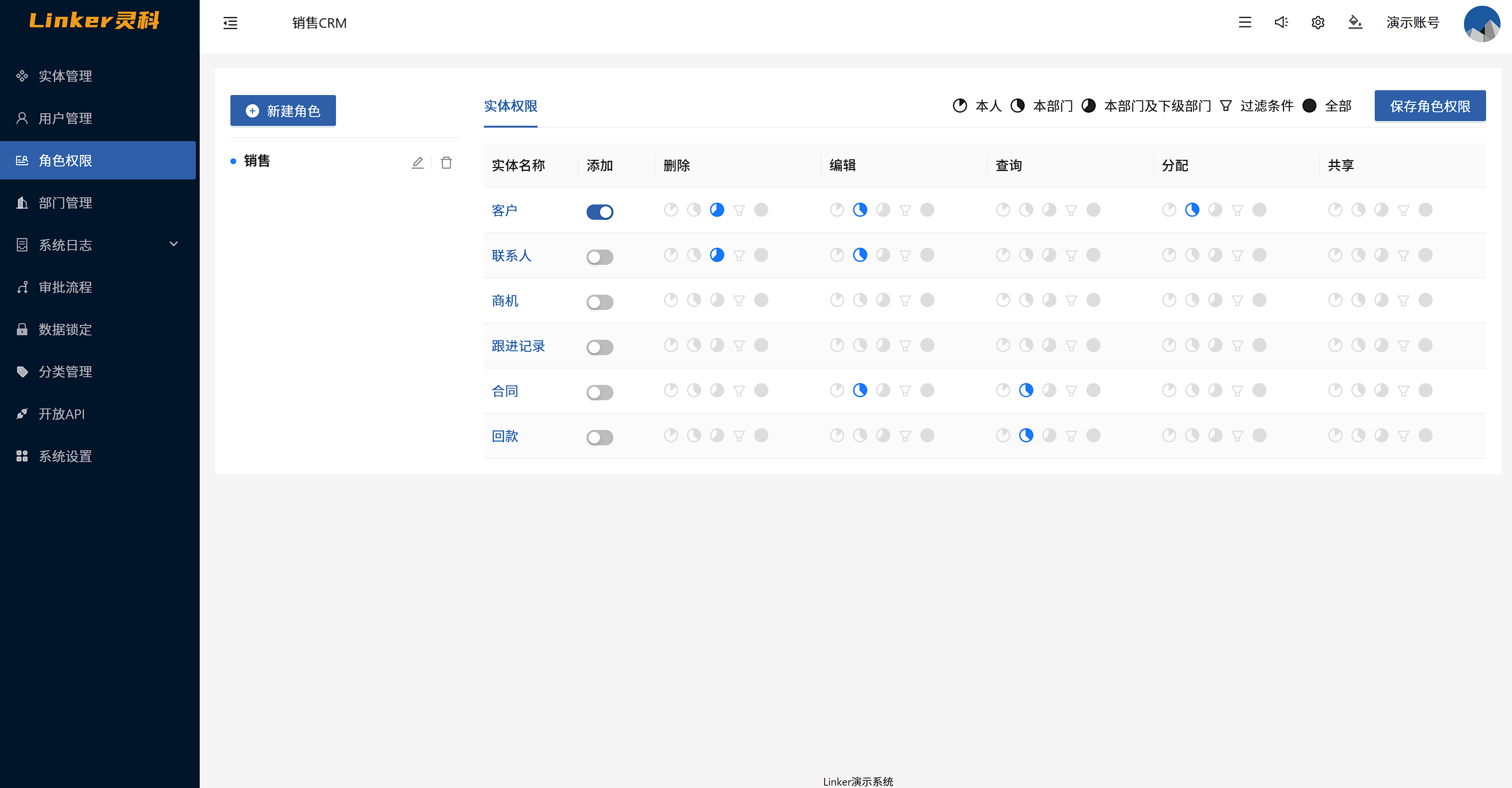Set 回款 共享 permission to 本部门
This screenshot has height=788, width=1512.
click(1357, 435)
